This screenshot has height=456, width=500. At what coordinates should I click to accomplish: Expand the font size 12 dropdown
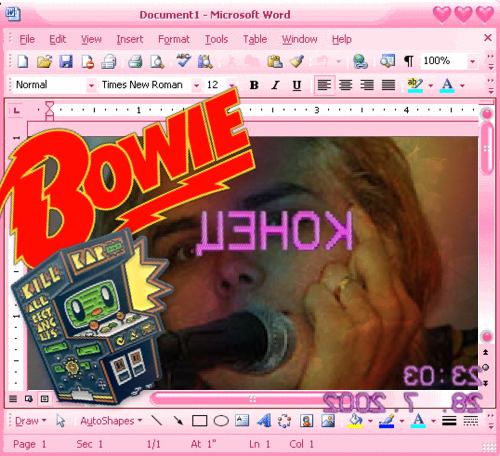pos(231,86)
